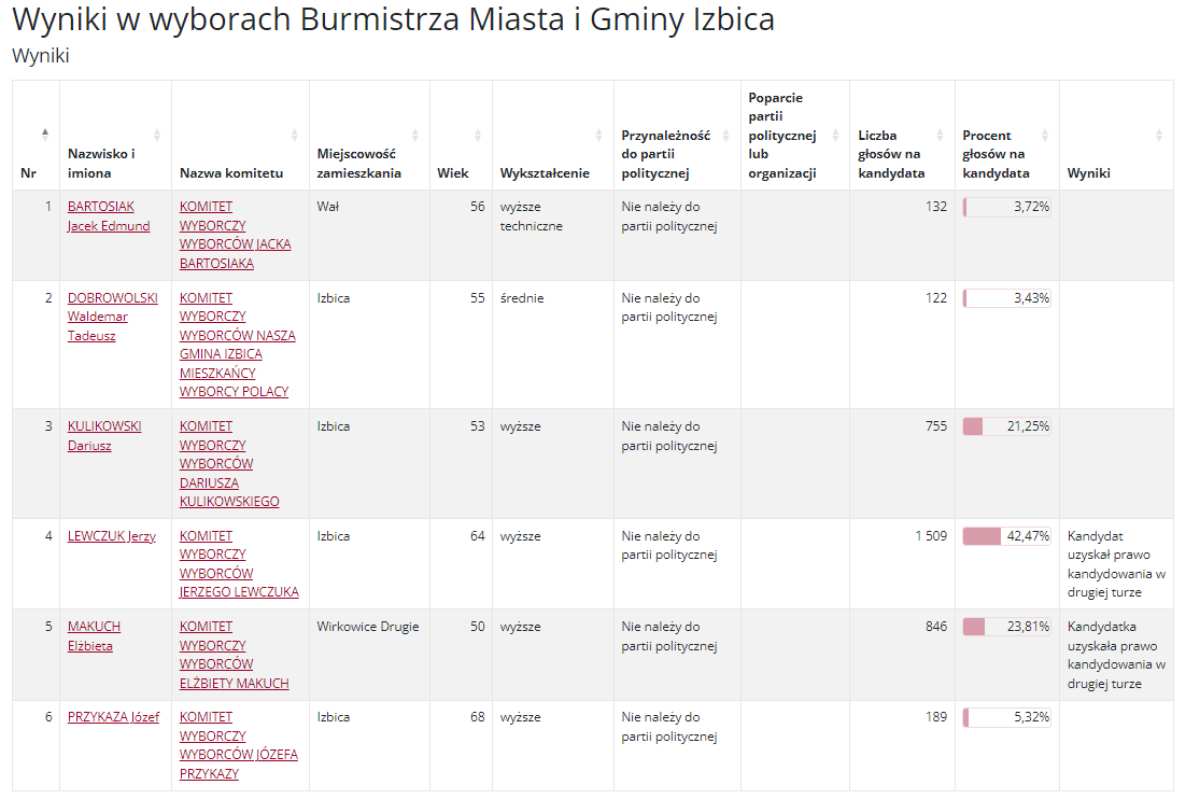Sort by Liczba głosów na kandydata arrows
1200x799 pixels.
940,135
